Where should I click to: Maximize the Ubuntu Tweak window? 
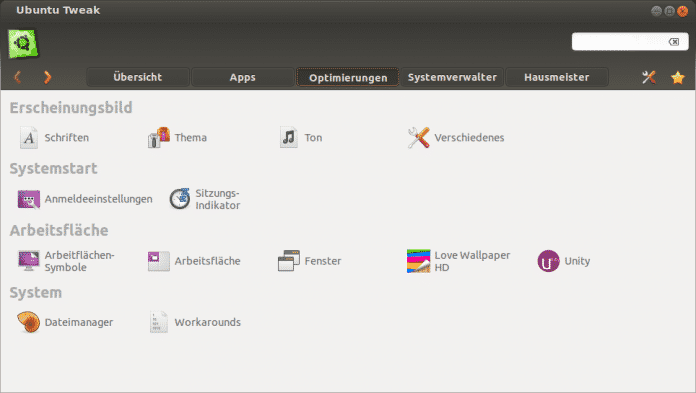tap(670, 11)
